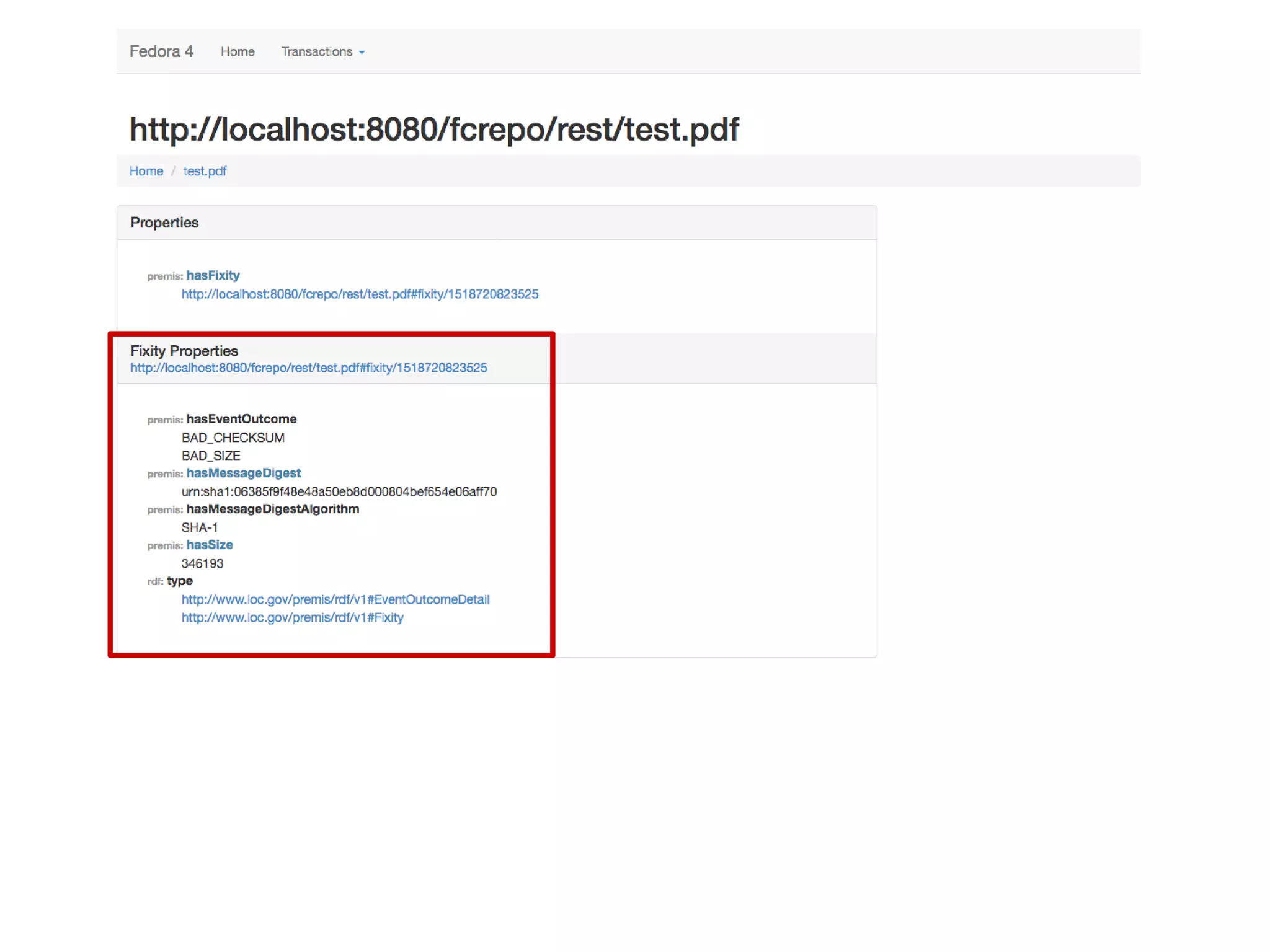Open the premis Fixity type URL
Image resolution: width=1270 pixels, height=952 pixels.
(292, 617)
